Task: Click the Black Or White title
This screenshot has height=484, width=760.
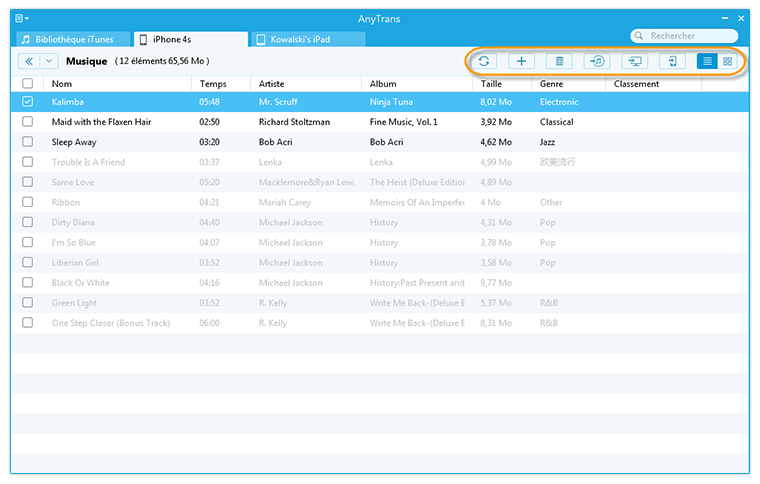Action: pyautogui.click(x=80, y=283)
